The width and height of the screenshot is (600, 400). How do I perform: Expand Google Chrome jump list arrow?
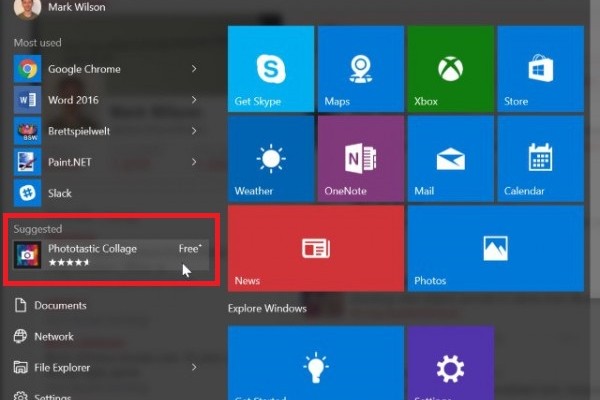click(194, 69)
